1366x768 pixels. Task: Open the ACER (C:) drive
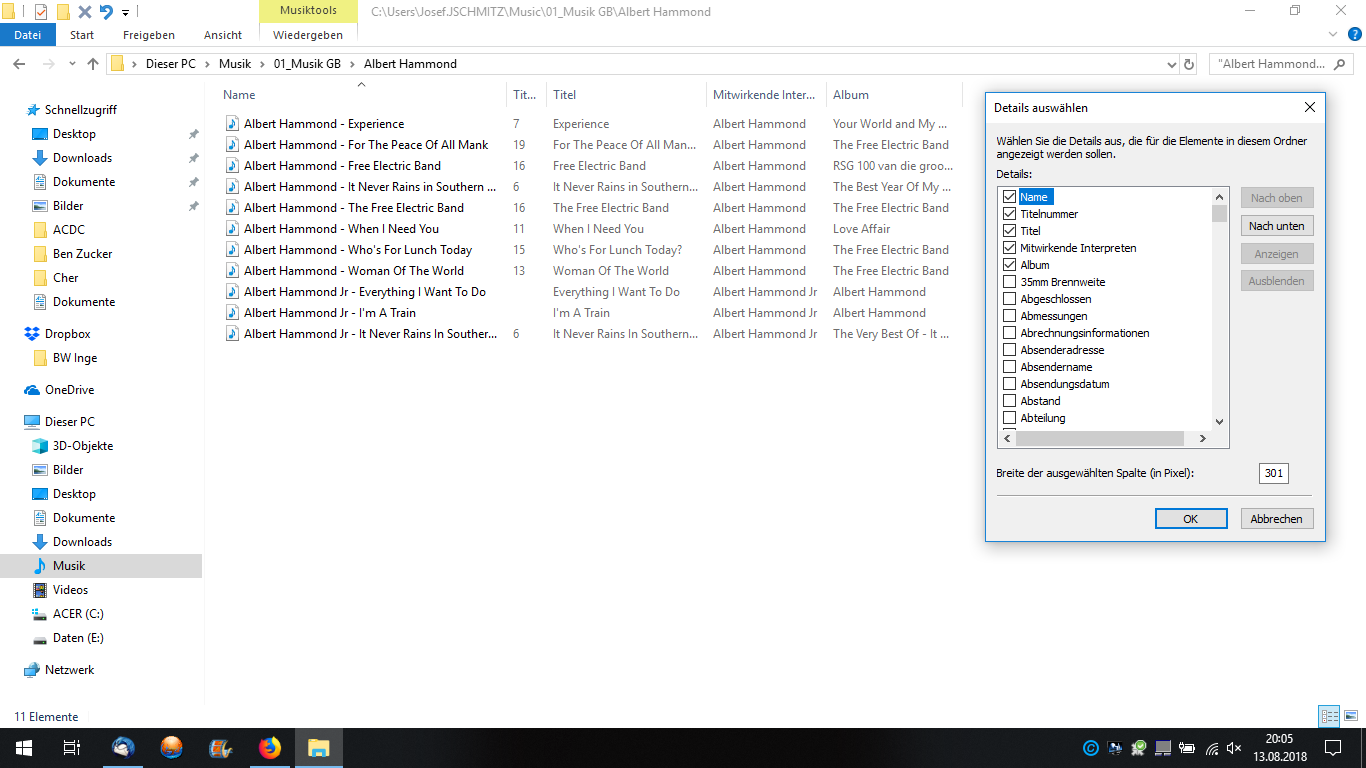point(78,614)
